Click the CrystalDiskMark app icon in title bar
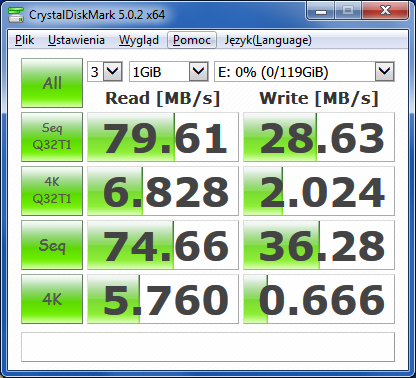The width and height of the screenshot is (416, 378). point(16,14)
